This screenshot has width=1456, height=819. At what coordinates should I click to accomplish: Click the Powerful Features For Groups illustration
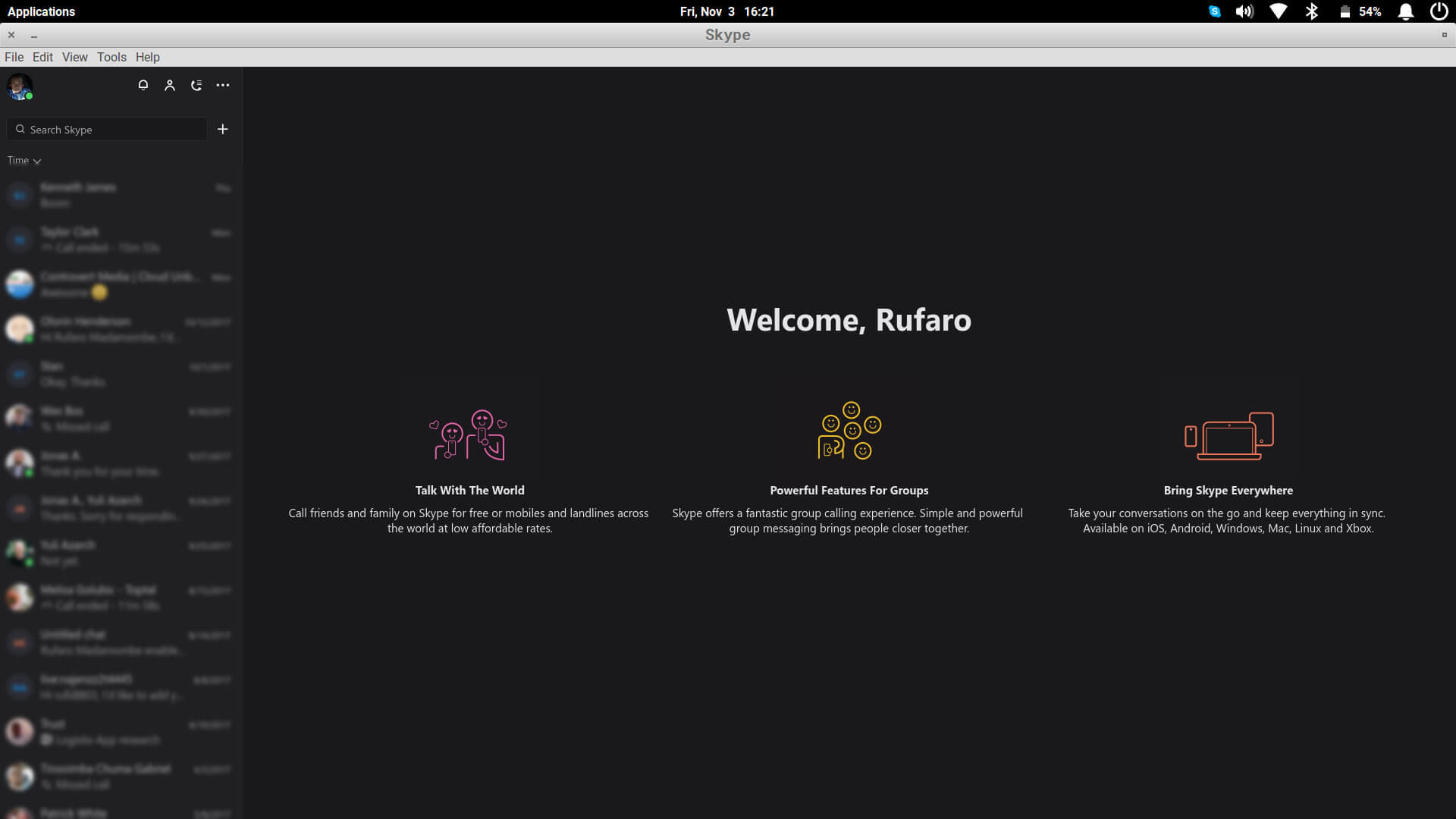(849, 431)
